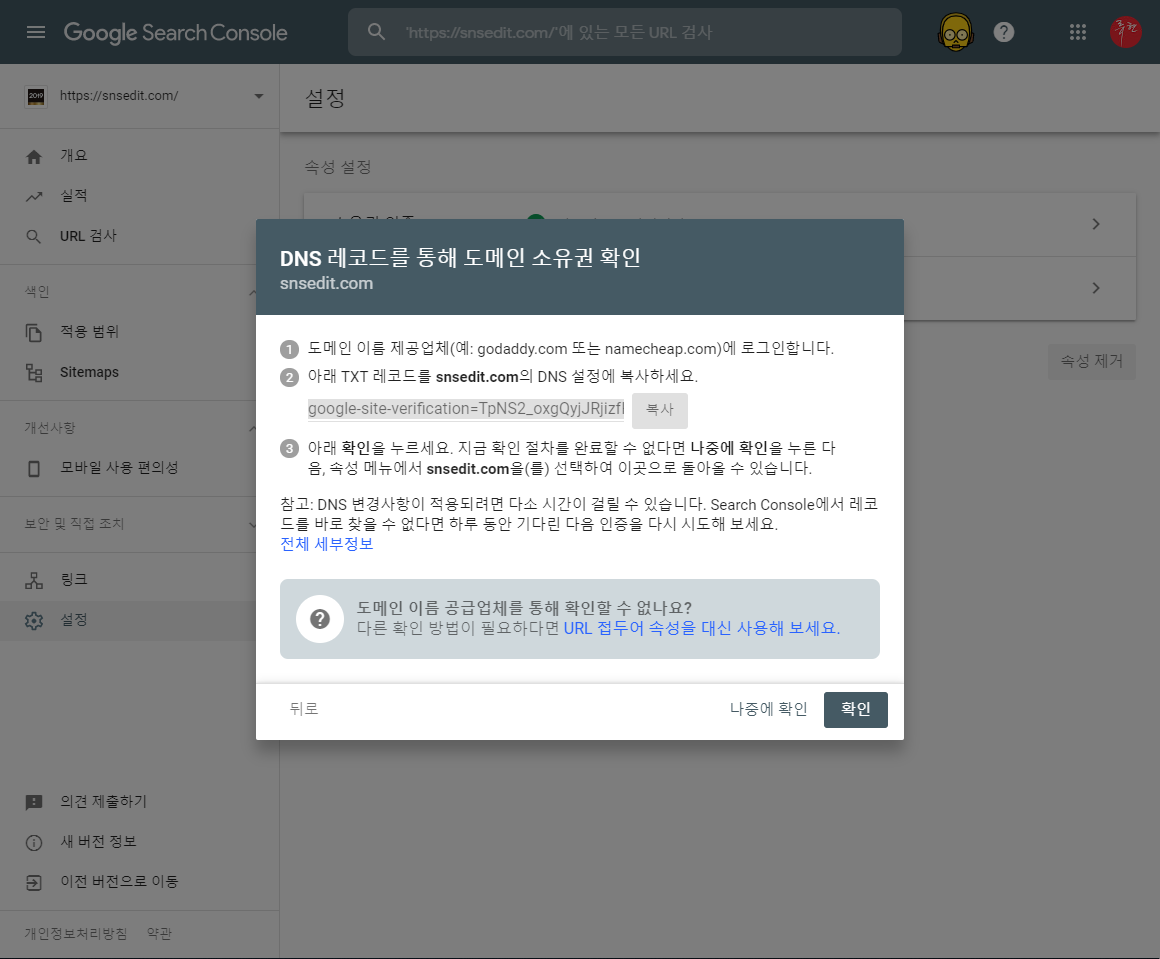Expand the second settings row chevron
1160x959 pixels.
pos(1096,288)
